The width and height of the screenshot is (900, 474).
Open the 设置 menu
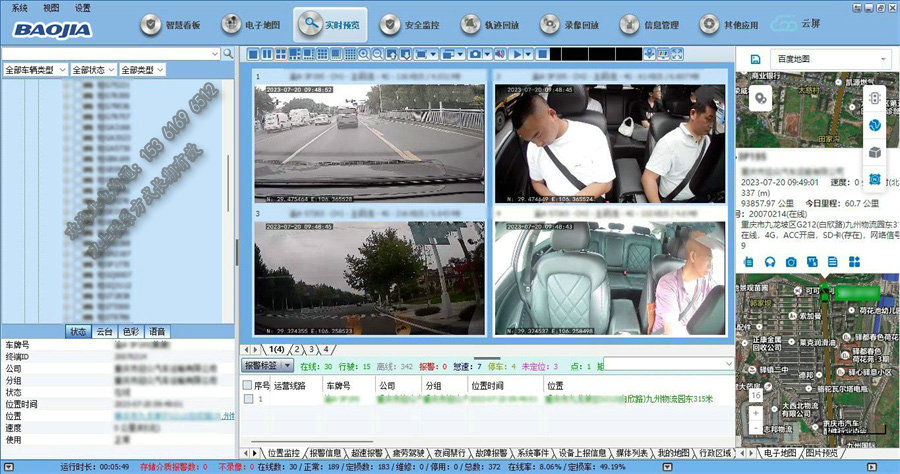pos(82,6)
